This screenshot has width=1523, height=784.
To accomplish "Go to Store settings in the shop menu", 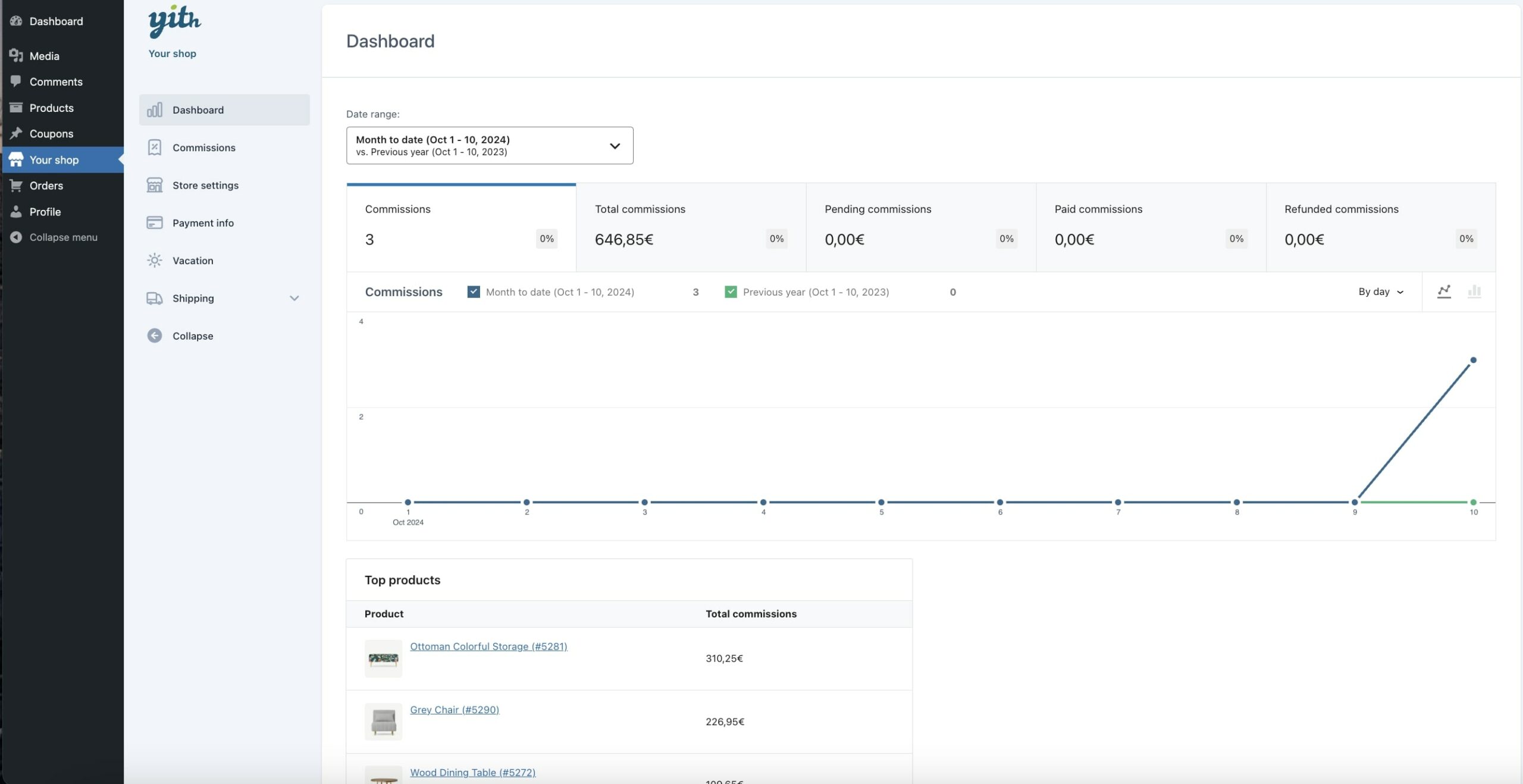I will [x=224, y=185].
